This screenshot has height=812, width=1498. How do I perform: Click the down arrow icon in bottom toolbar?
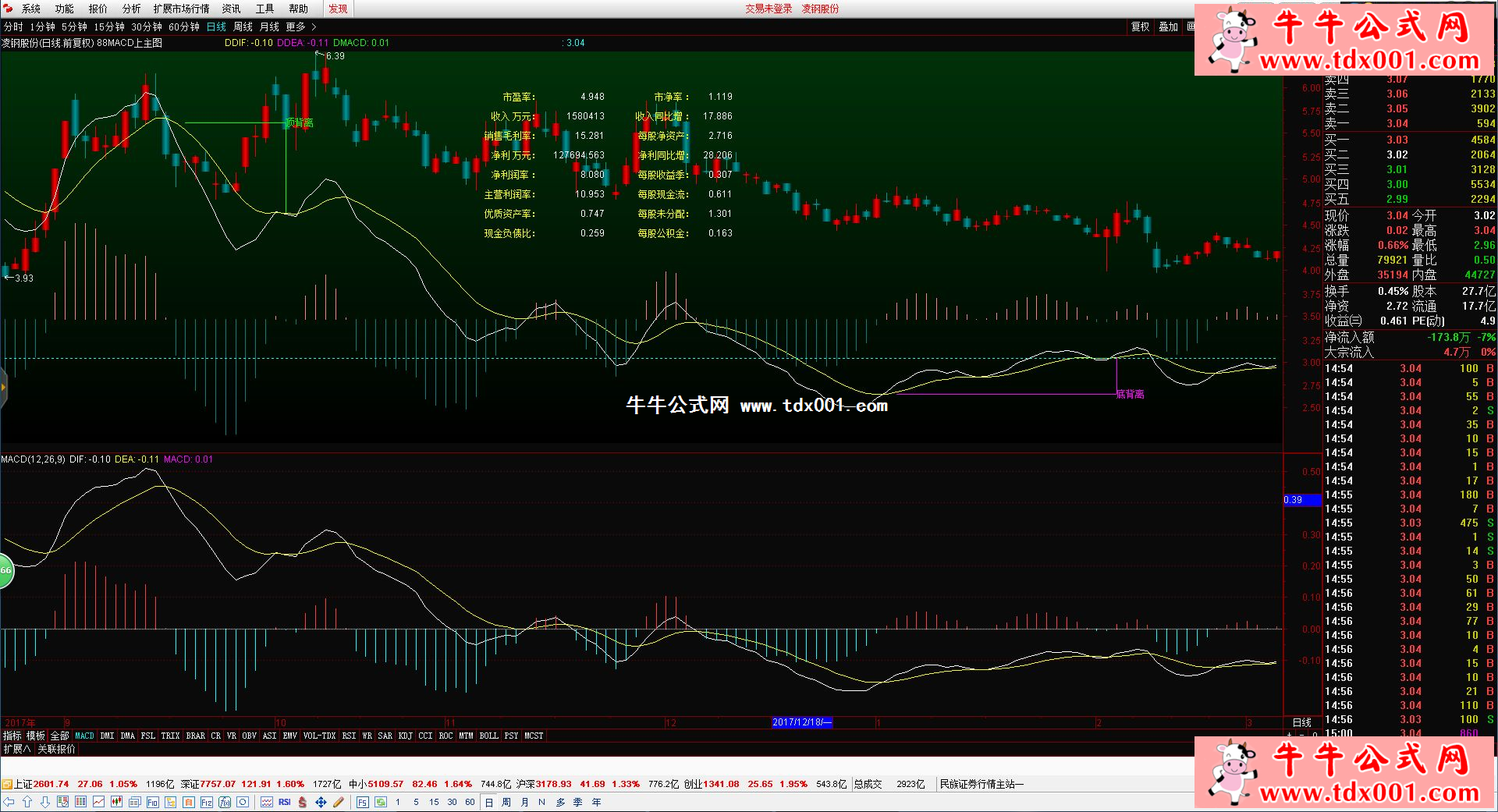[x=45, y=802]
